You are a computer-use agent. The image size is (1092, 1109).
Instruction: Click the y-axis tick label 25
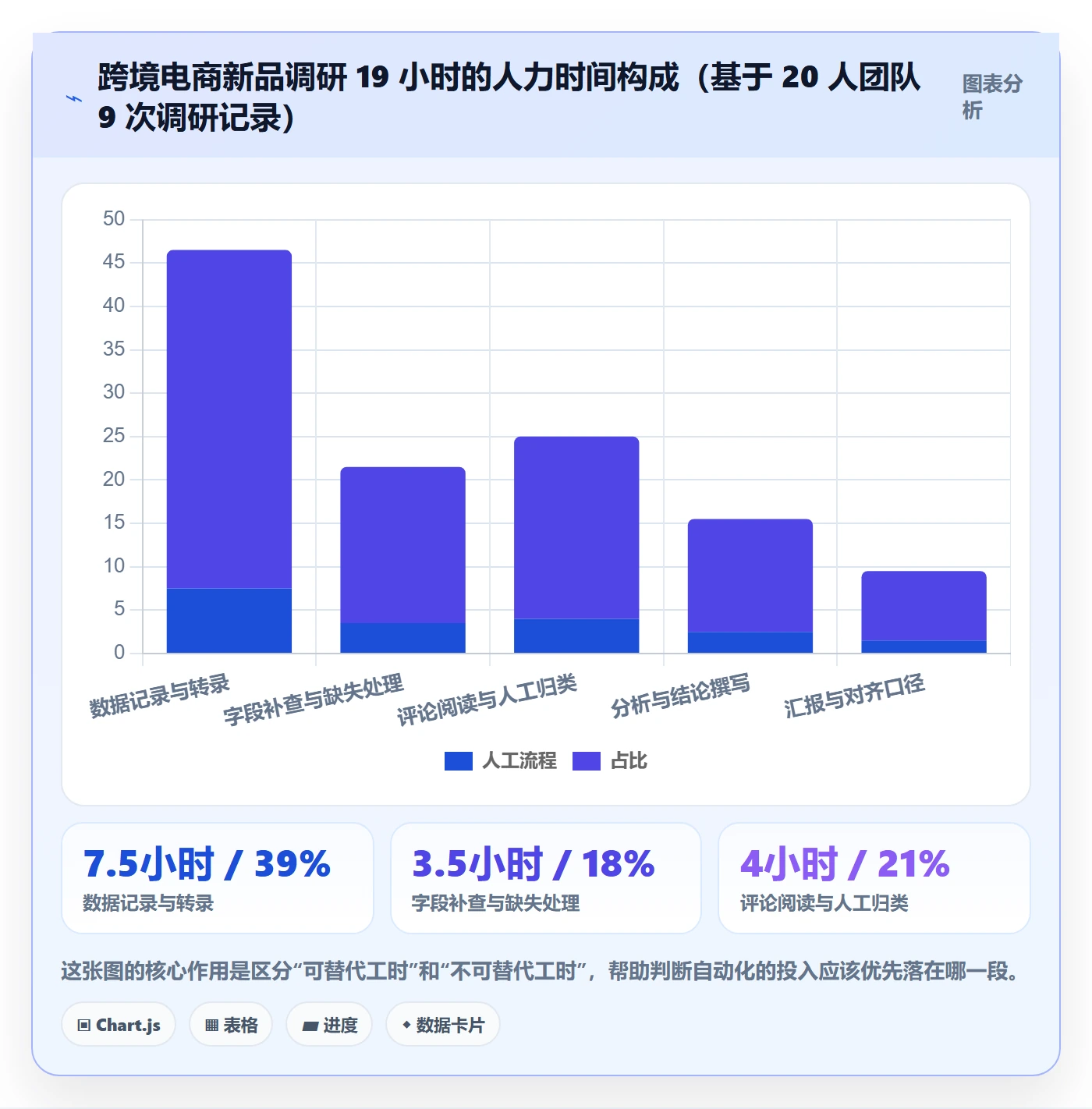(x=114, y=436)
